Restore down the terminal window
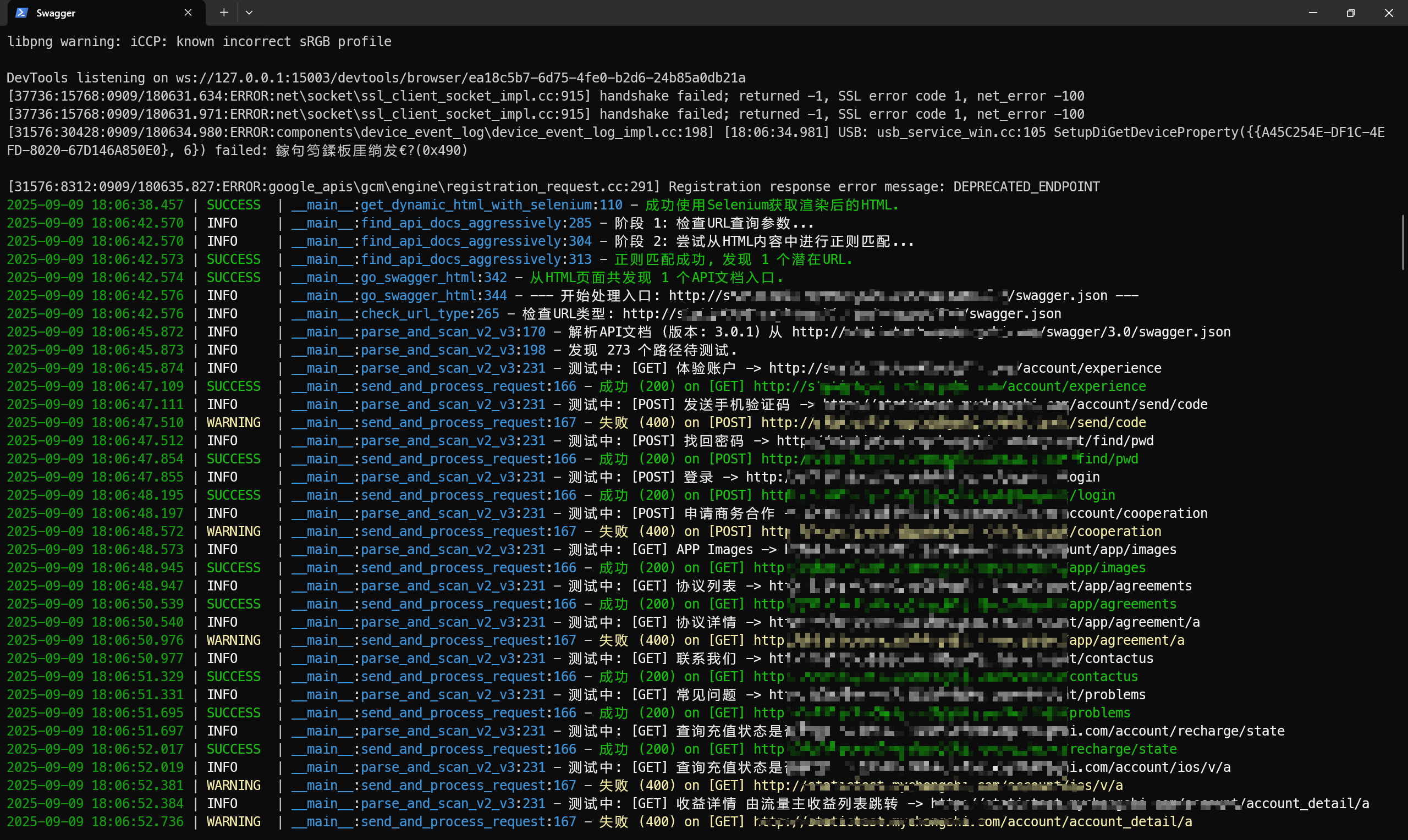The width and height of the screenshot is (1408, 840). (x=1350, y=13)
